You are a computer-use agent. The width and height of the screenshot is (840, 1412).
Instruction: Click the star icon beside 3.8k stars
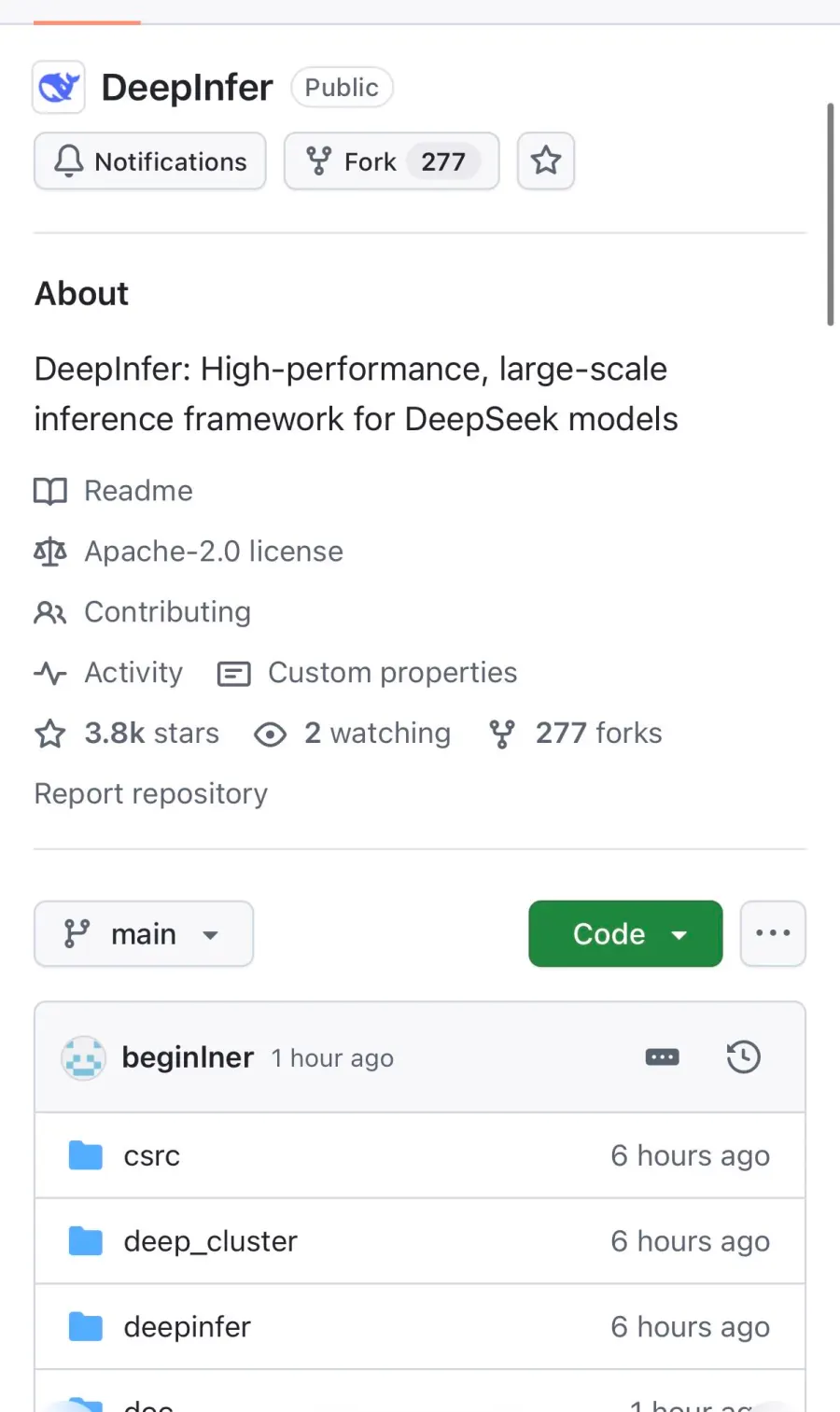coord(50,734)
